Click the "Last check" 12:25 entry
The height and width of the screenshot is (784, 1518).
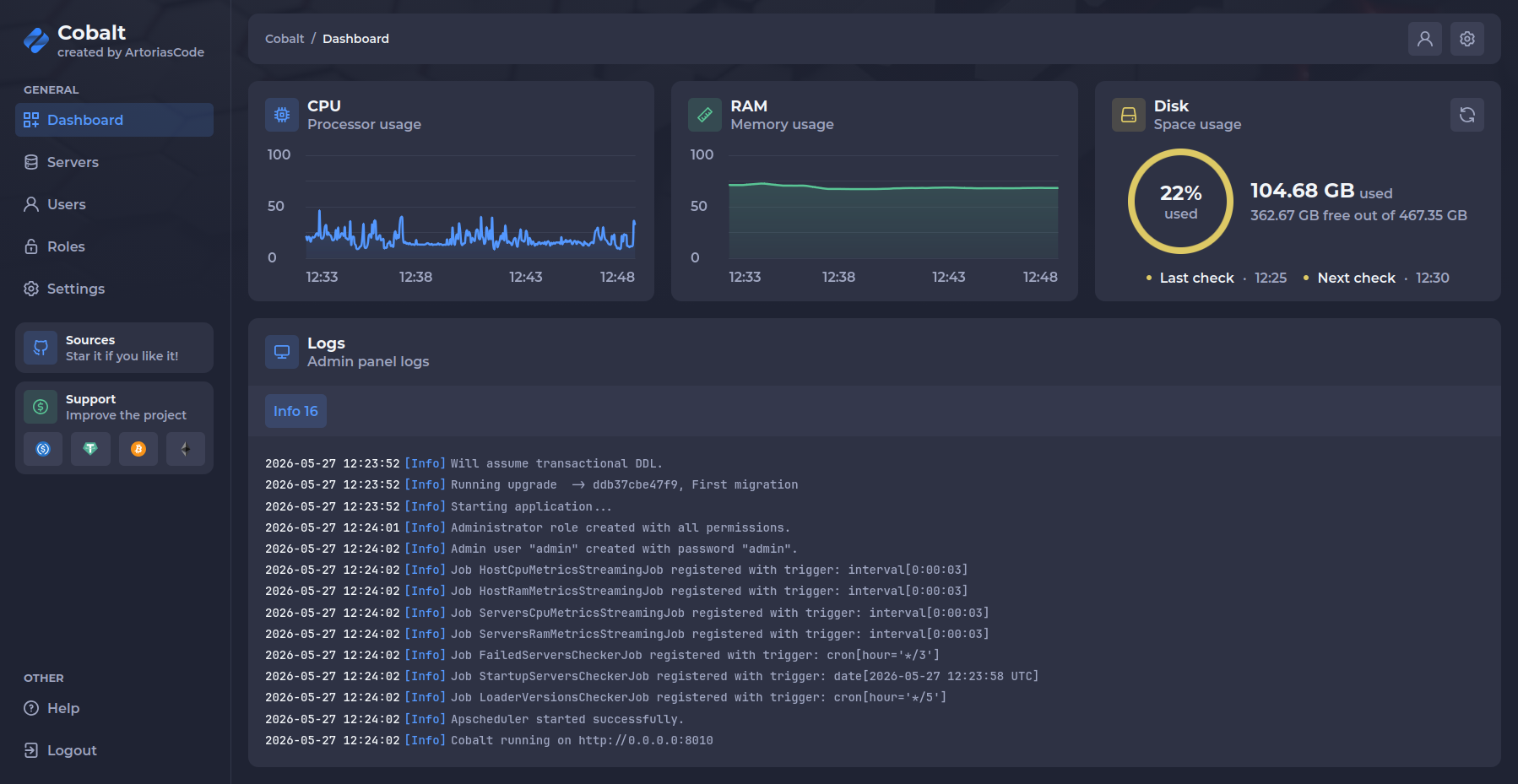coord(1216,278)
